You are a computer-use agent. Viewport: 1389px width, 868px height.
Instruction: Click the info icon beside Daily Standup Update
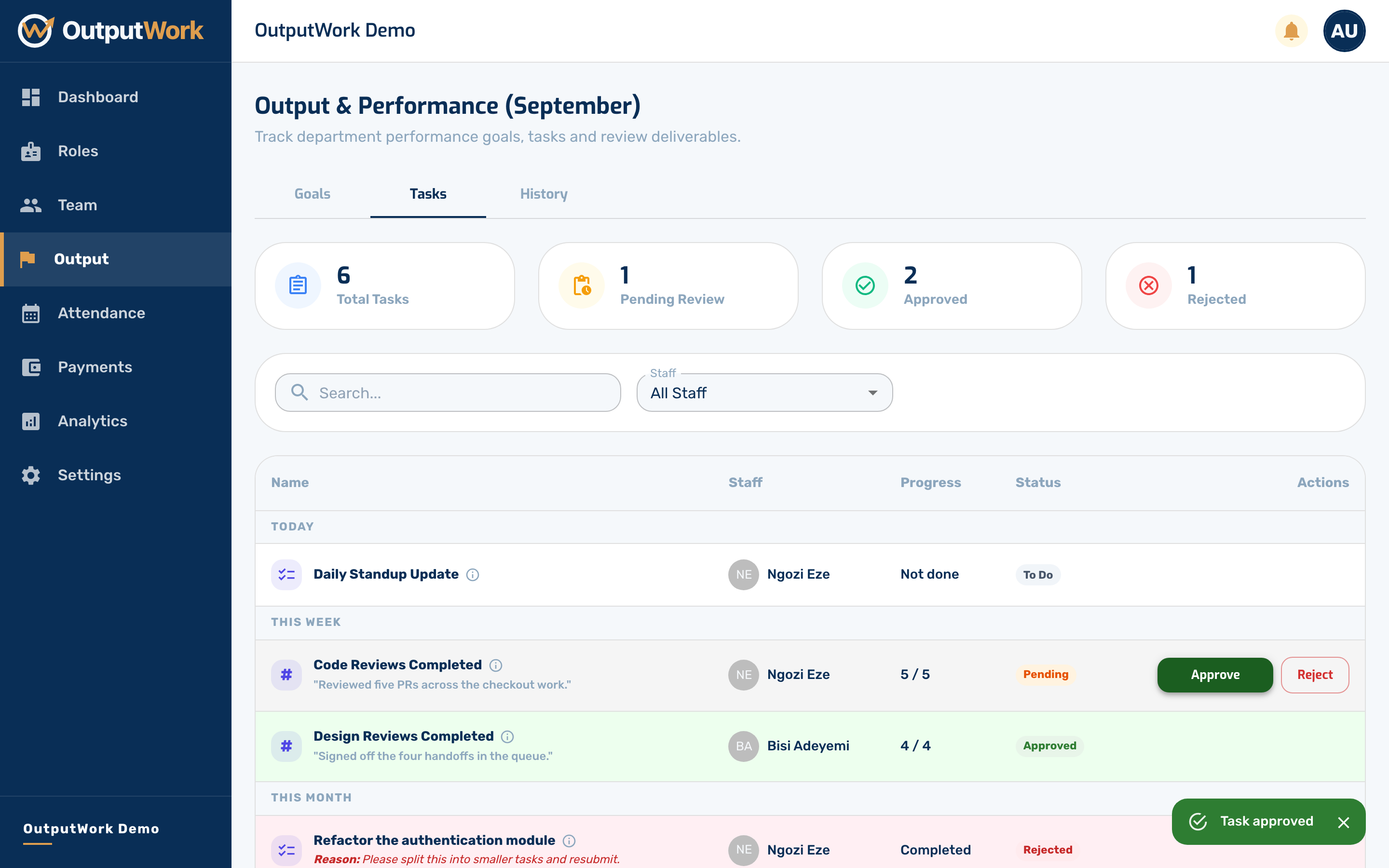coord(472,575)
